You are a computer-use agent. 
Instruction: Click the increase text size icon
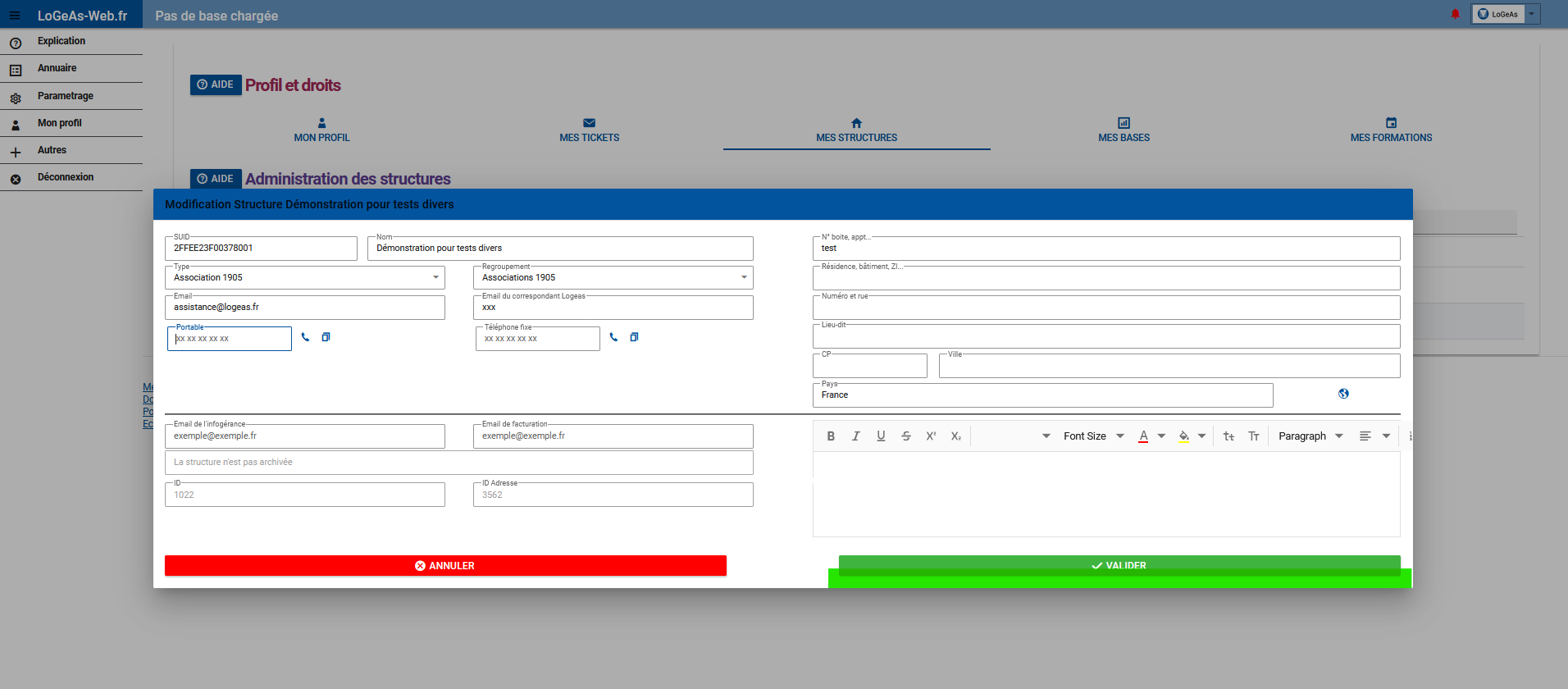coord(1253,436)
